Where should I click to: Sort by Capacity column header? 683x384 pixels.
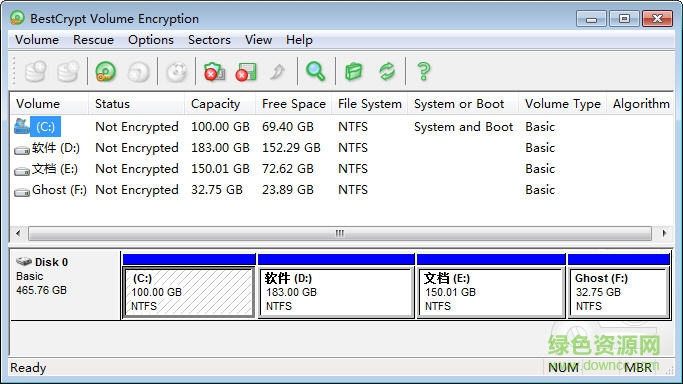[x=220, y=104]
